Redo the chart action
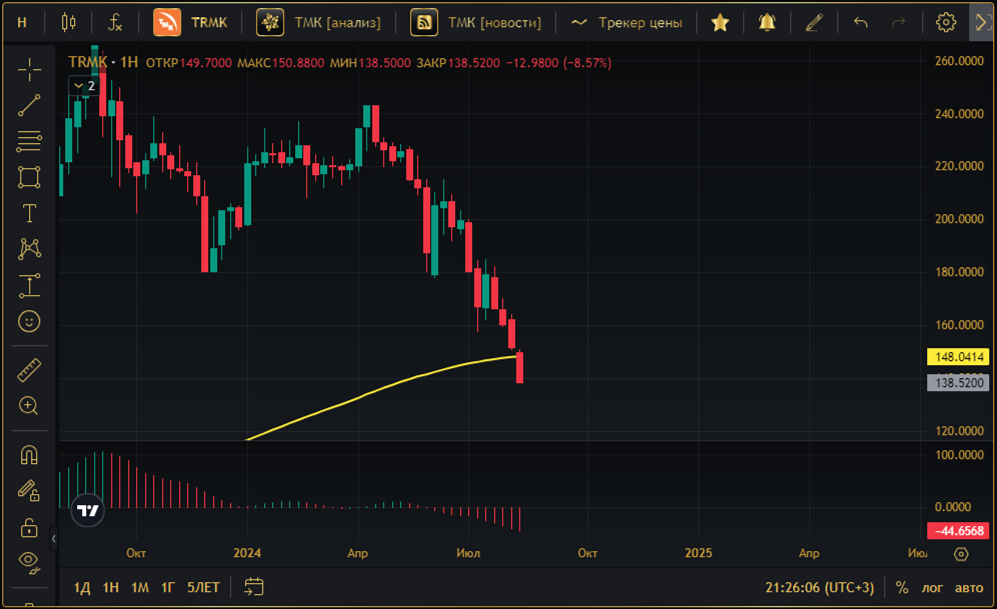997x609 pixels. (x=898, y=23)
